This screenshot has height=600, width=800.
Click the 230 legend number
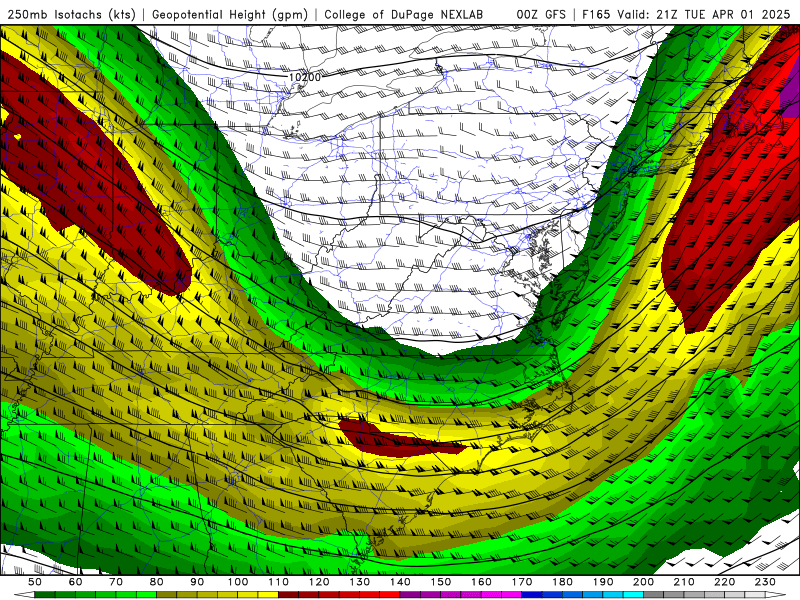point(765,582)
